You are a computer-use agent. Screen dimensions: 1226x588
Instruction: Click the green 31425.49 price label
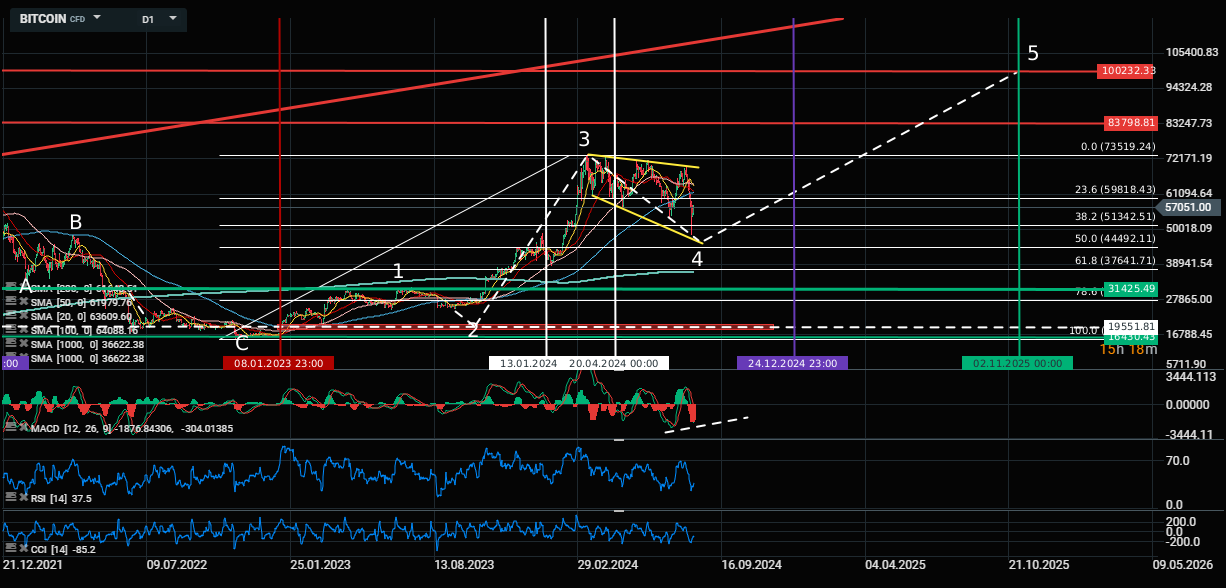(1130, 289)
